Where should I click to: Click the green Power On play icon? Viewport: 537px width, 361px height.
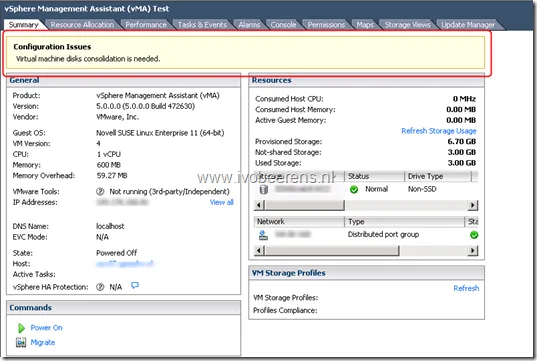pyautogui.click(x=21, y=328)
